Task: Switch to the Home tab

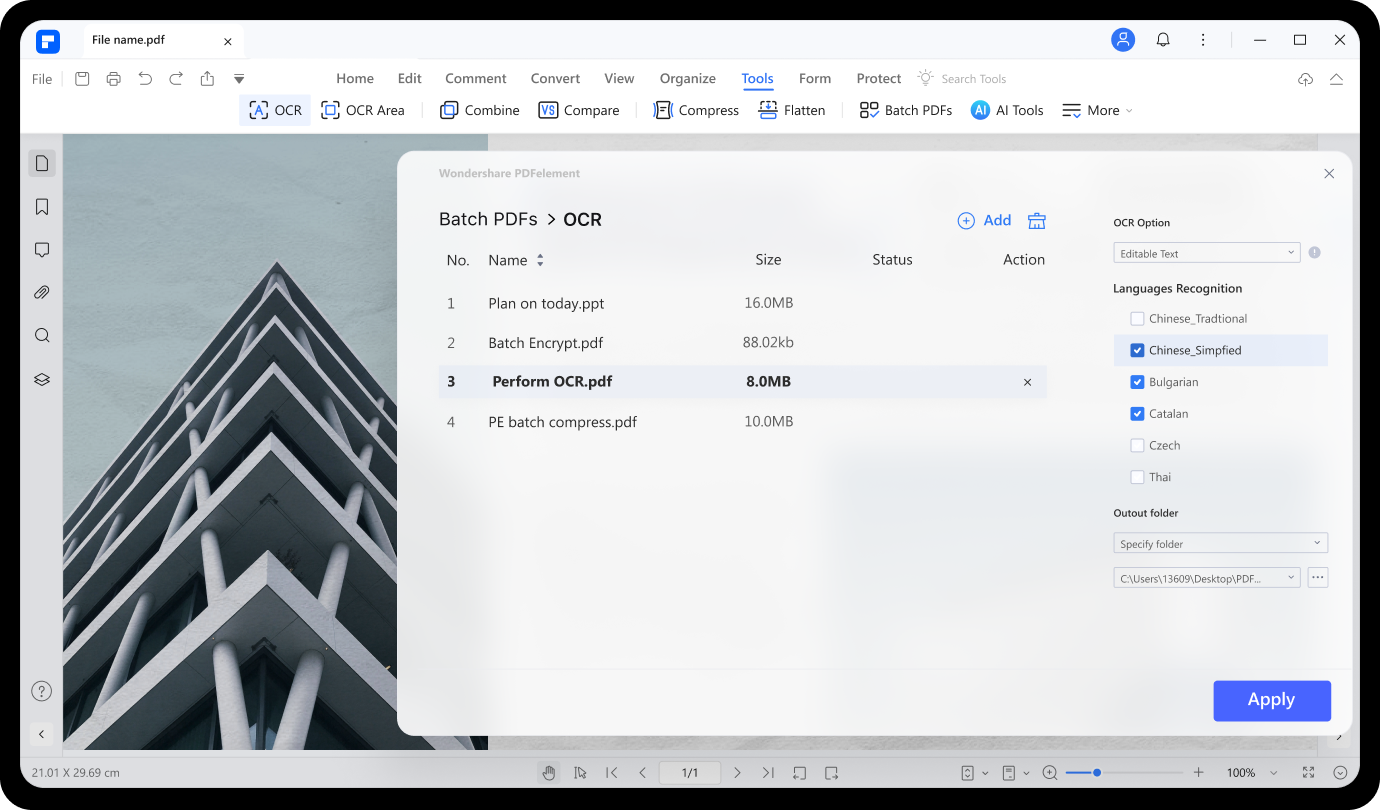Action: [355, 79]
